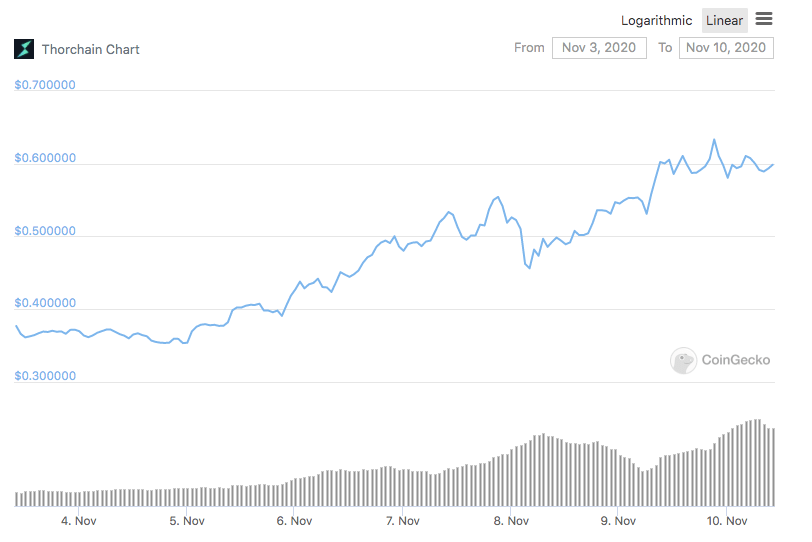Select the Linear scale option
This screenshot has height=542, width=812.
point(724,21)
